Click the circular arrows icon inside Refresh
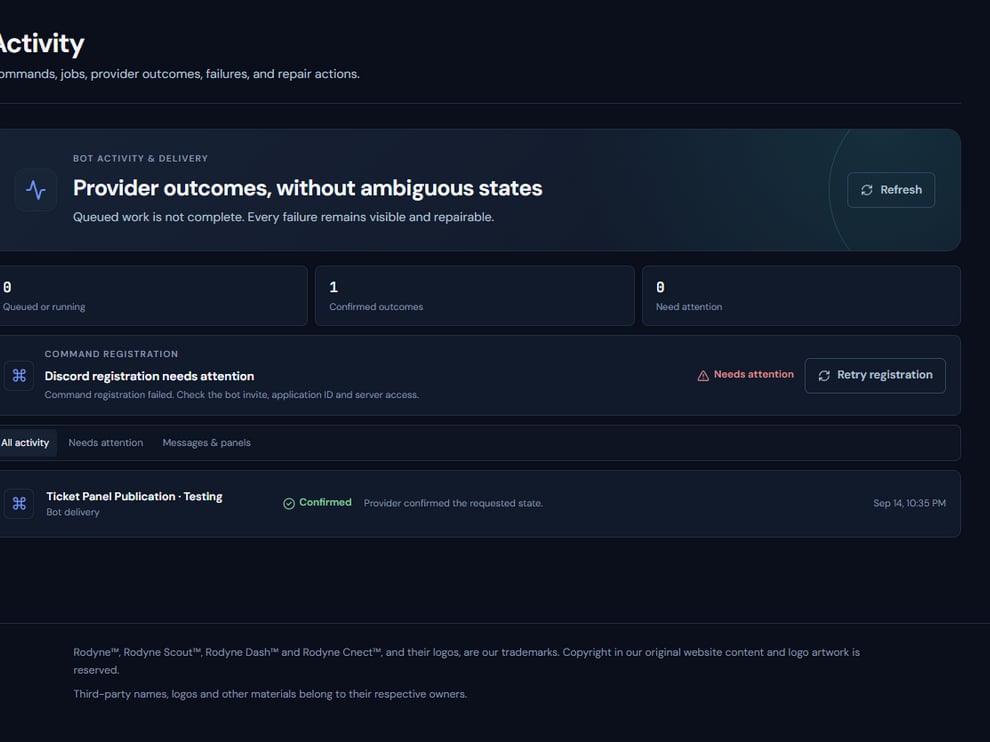This screenshot has width=990, height=742. 867,190
